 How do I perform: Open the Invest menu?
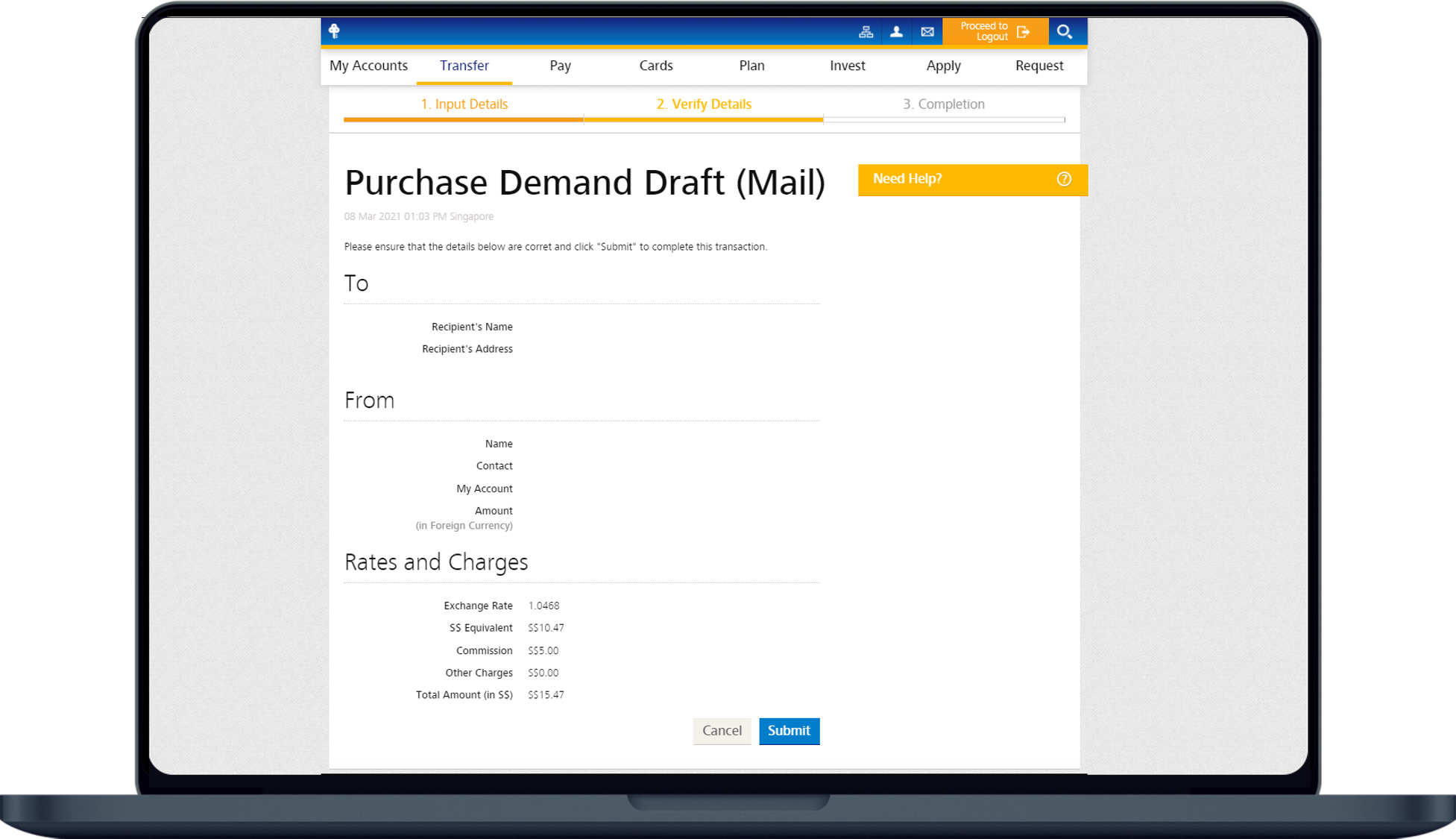tap(848, 66)
